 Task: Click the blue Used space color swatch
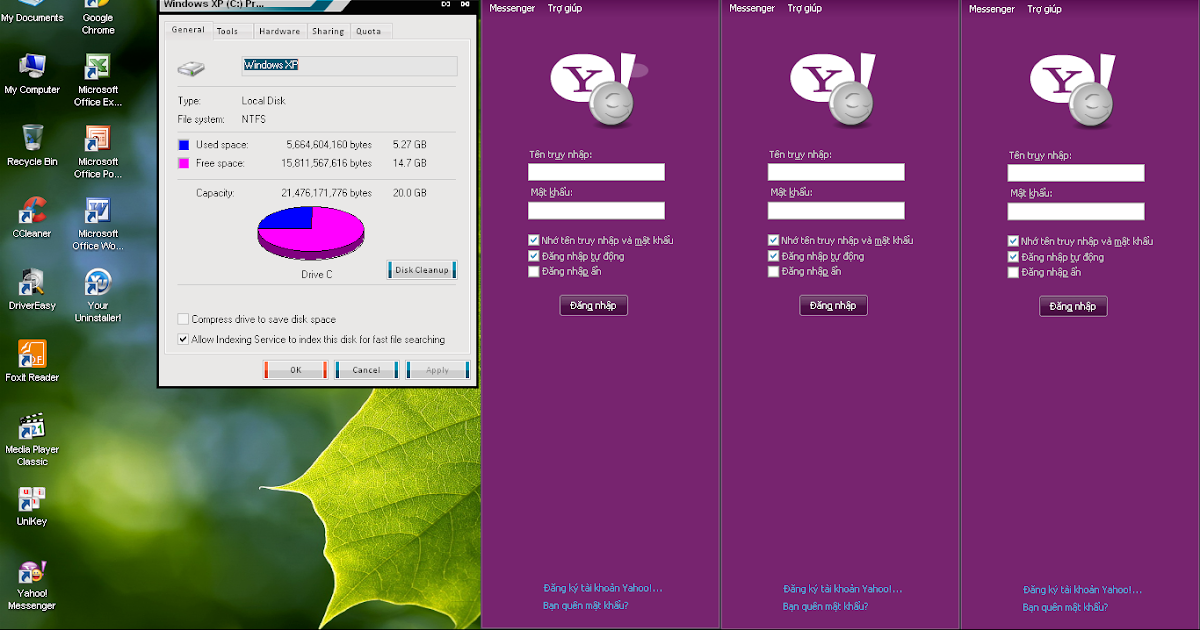[183, 145]
